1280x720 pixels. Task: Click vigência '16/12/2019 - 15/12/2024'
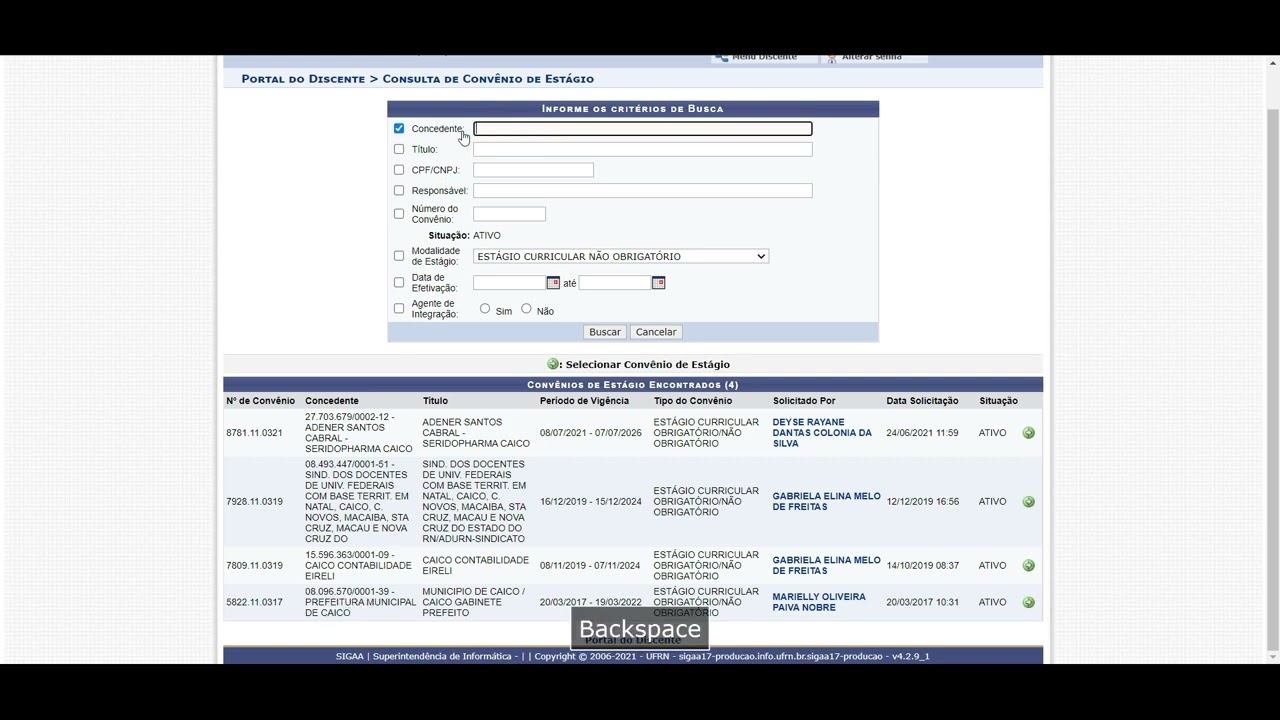(x=591, y=502)
